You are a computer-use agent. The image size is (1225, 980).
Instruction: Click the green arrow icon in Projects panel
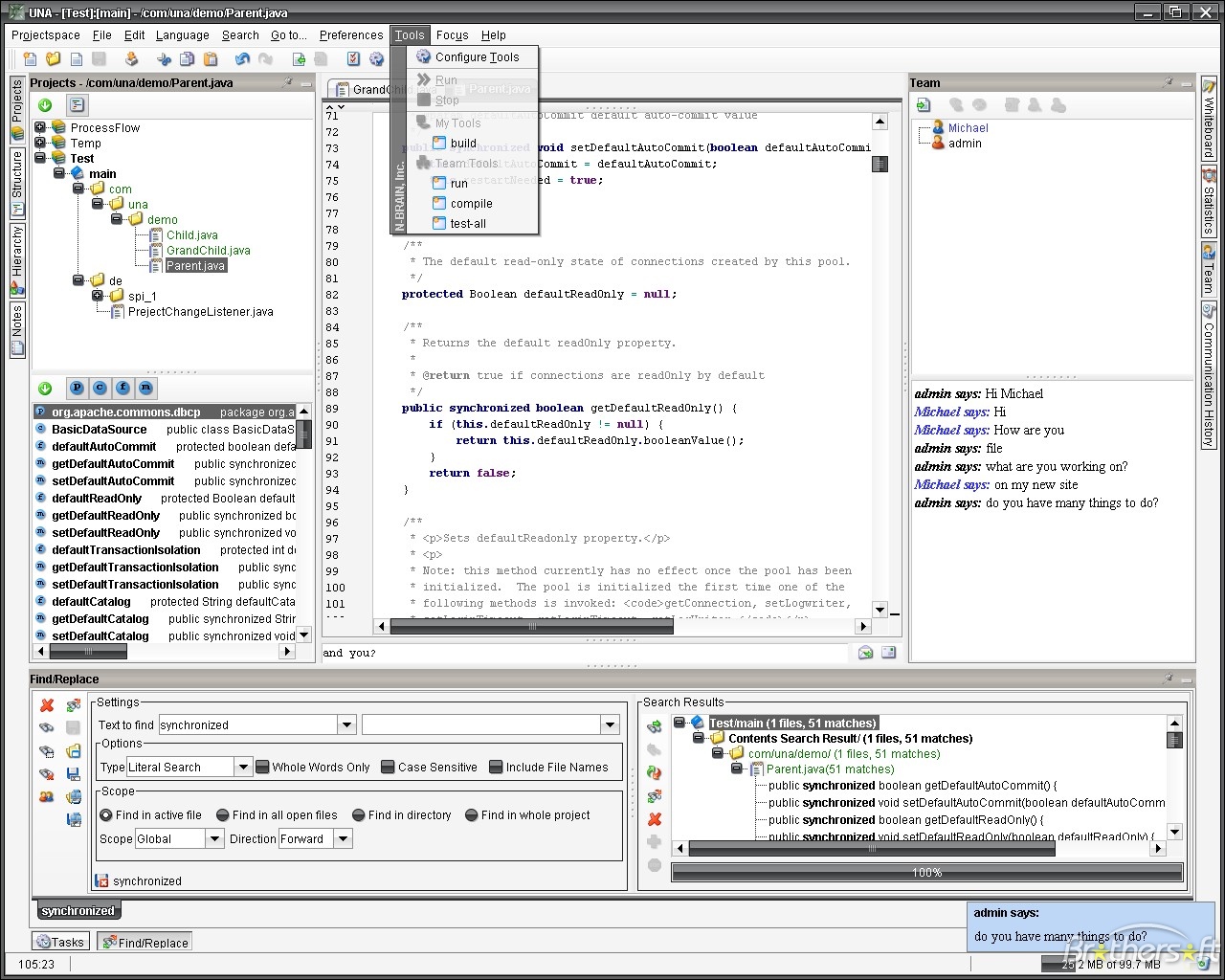[x=45, y=105]
